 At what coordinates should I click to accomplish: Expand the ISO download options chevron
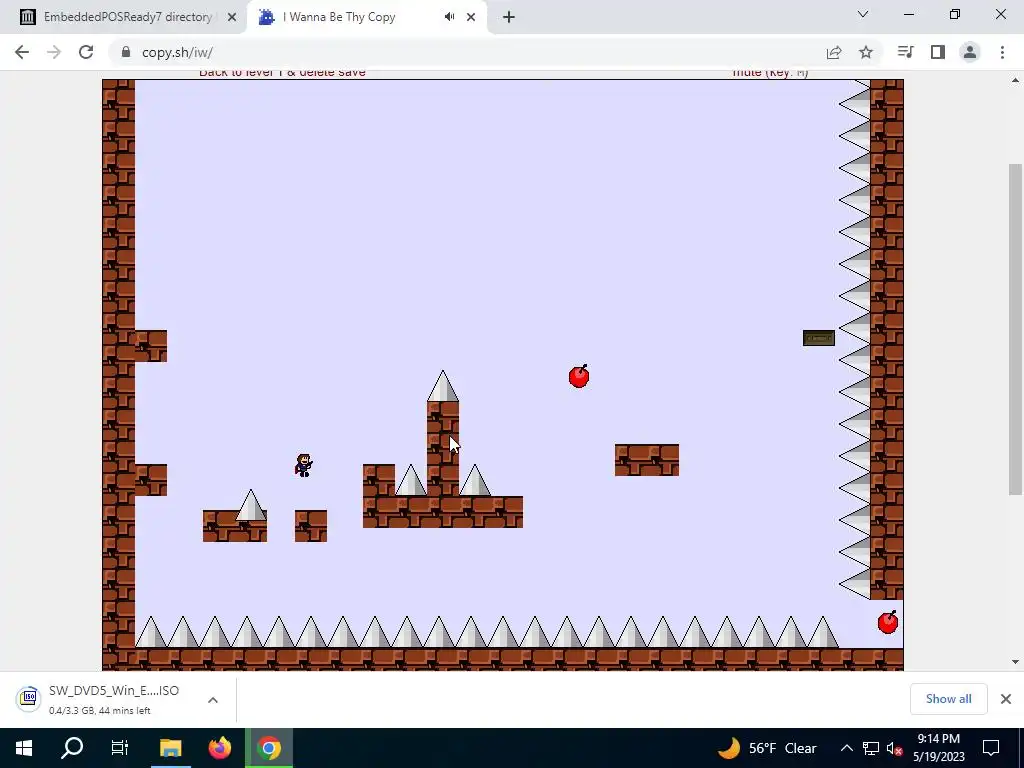click(213, 700)
